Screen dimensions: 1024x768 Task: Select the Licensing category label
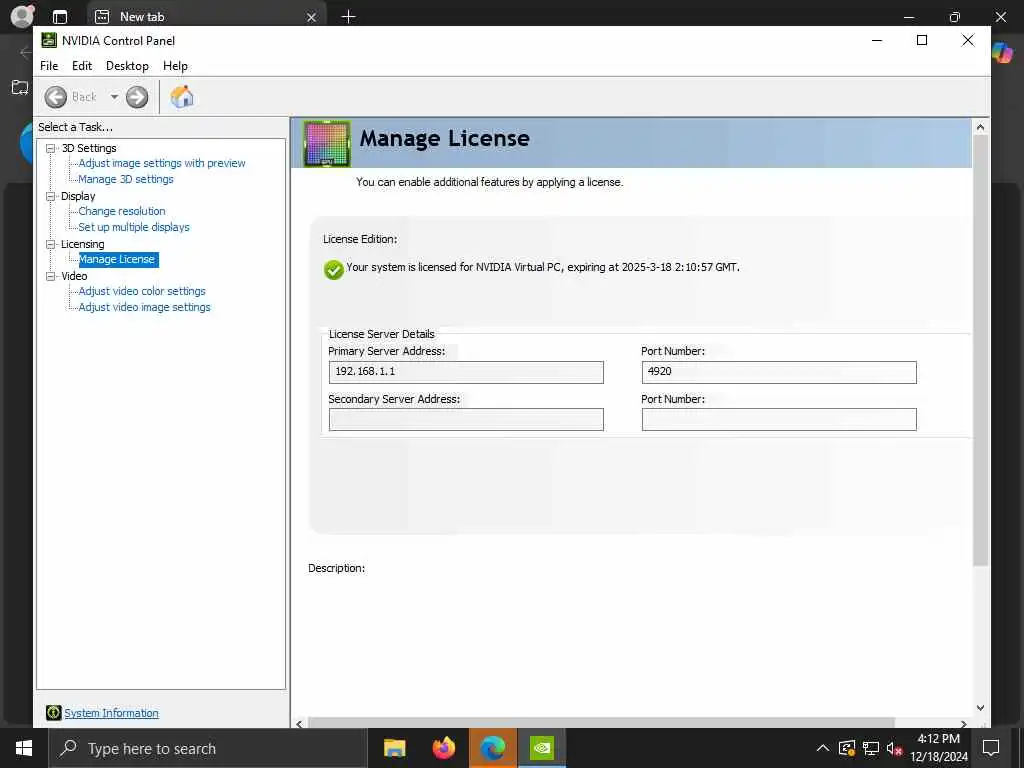82,244
